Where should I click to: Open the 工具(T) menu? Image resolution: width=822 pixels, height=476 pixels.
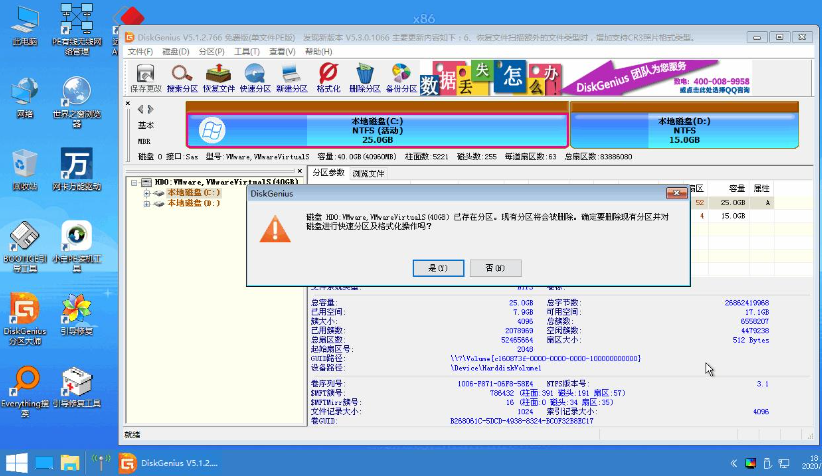[x=246, y=51]
